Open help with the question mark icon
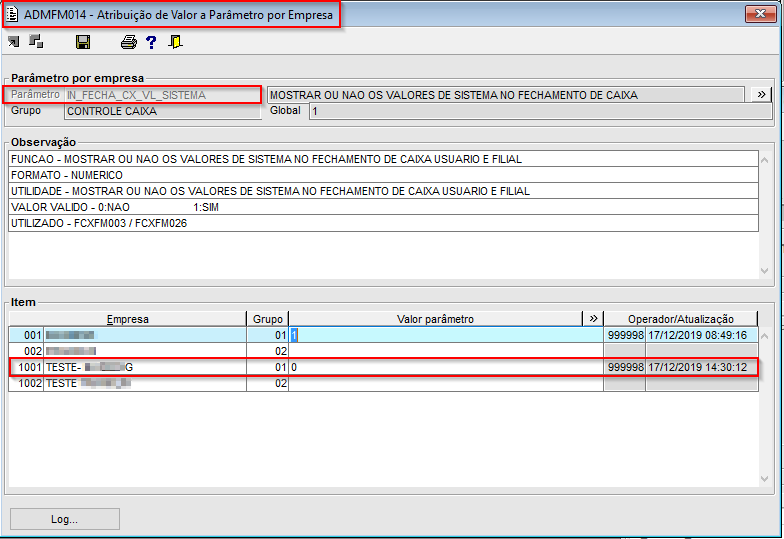The width and height of the screenshot is (784, 539). [x=151, y=42]
